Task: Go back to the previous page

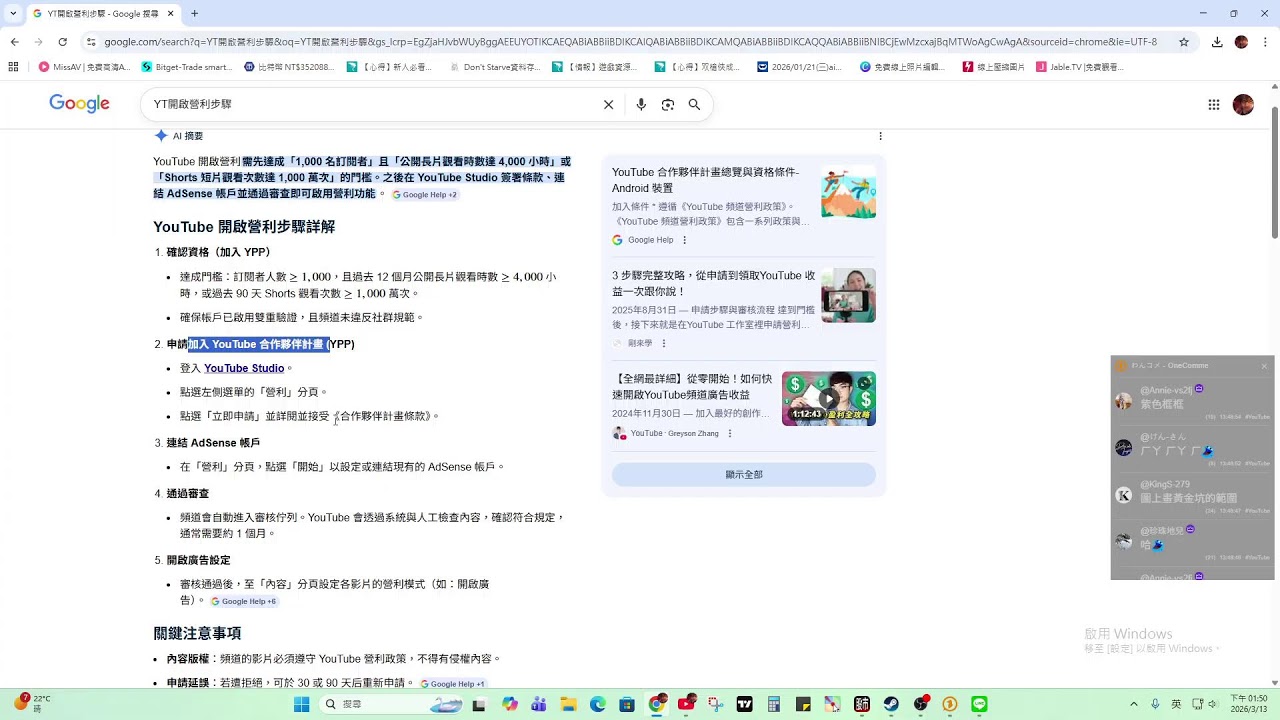Action: coord(14,42)
